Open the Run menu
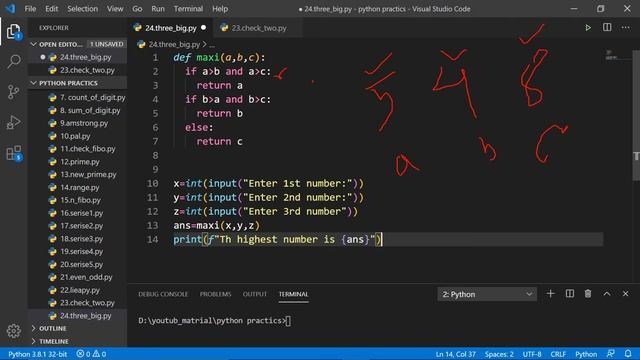This screenshot has width=640, height=360. pyautogui.click(x=158, y=9)
